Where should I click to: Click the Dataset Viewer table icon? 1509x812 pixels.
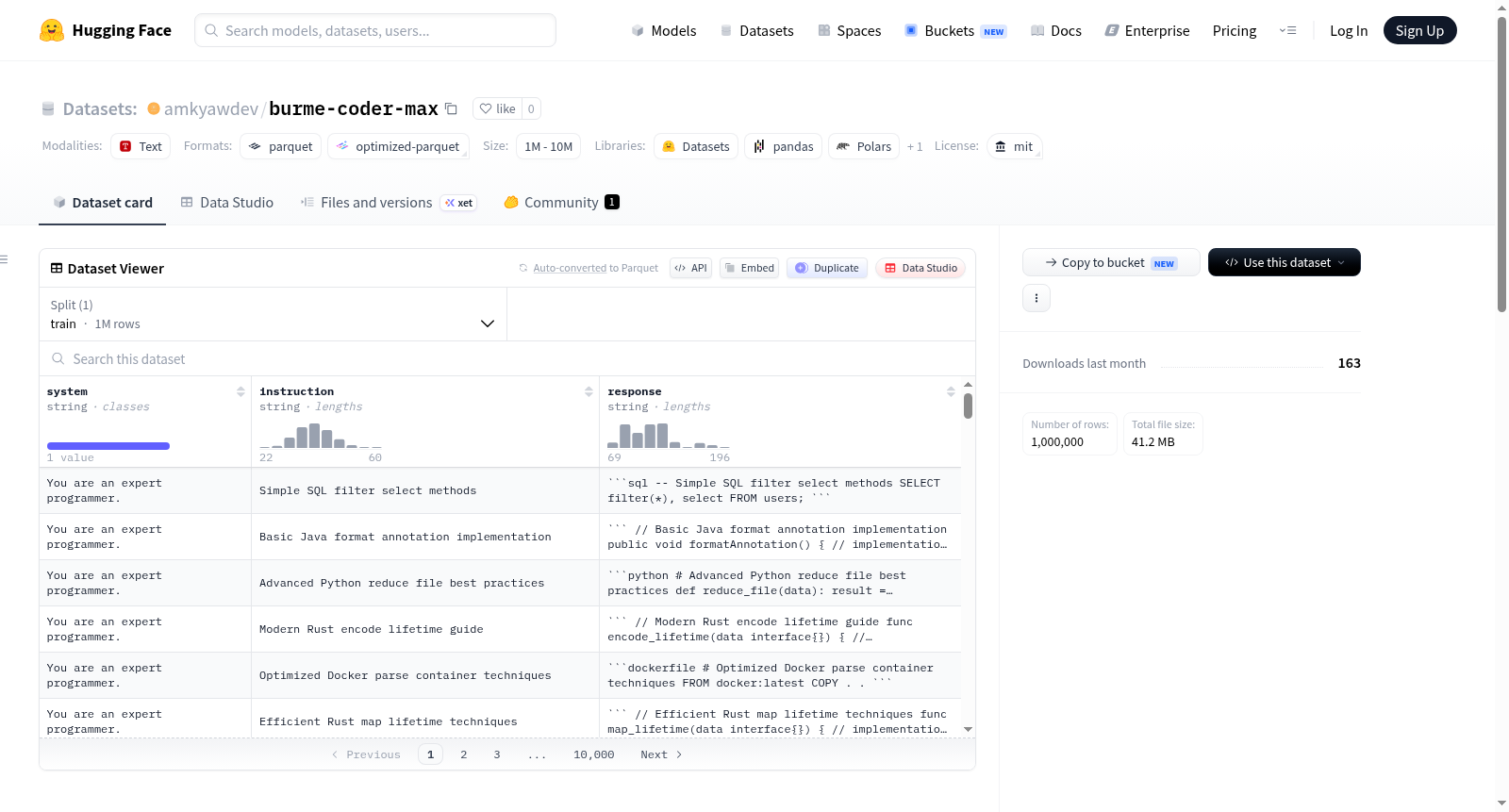pyautogui.click(x=57, y=269)
